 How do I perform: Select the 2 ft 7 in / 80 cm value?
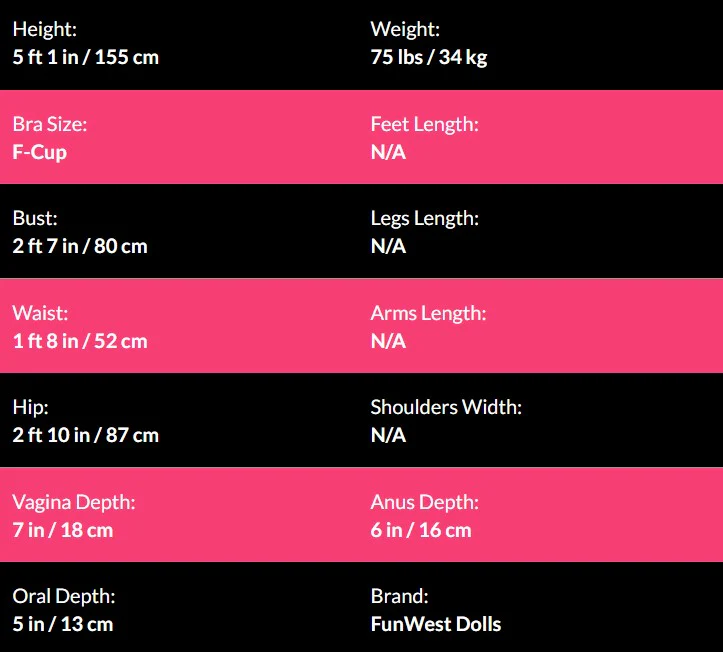pyautogui.click(x=80, y=246)
